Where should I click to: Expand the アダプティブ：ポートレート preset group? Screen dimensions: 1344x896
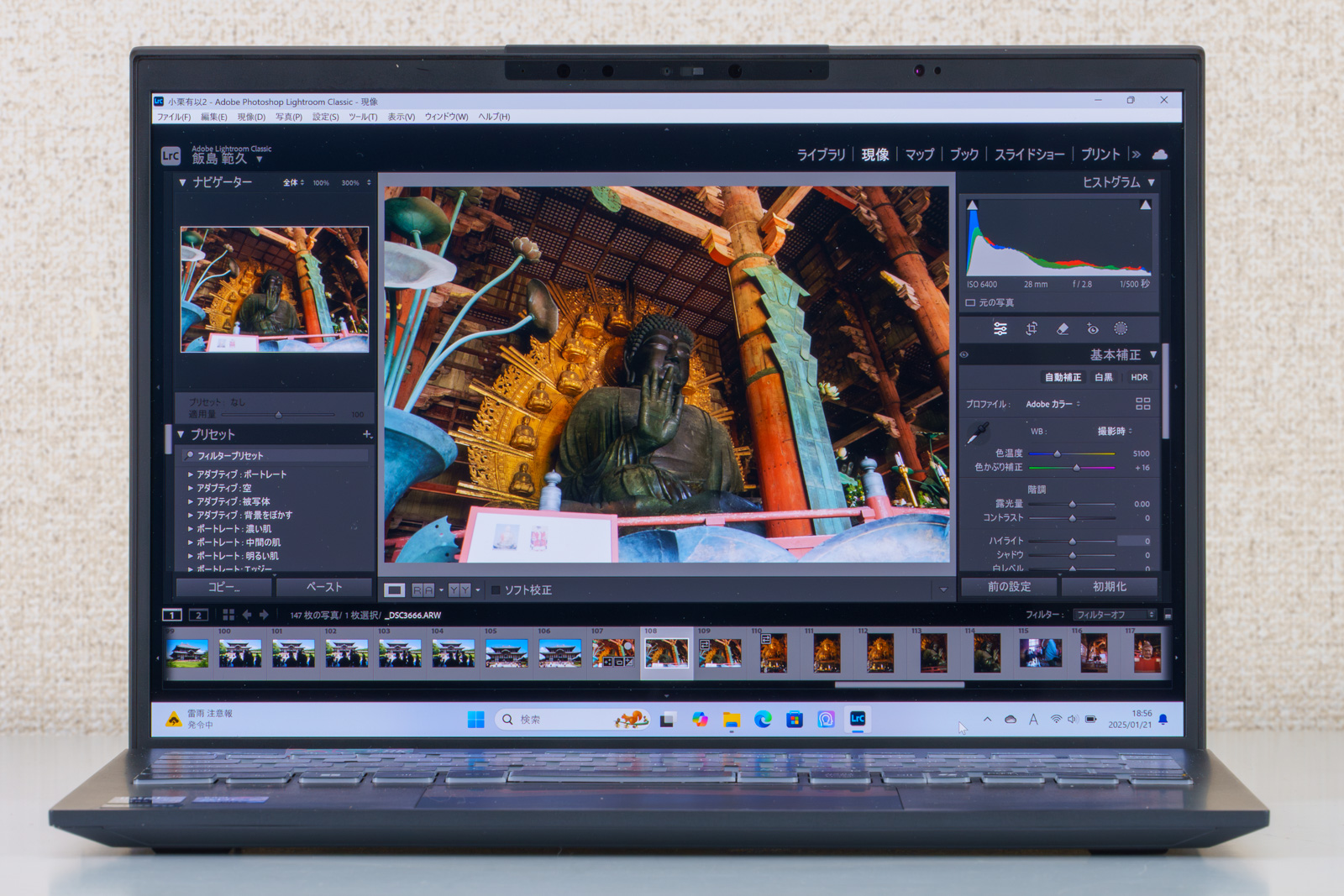(191, 474)
